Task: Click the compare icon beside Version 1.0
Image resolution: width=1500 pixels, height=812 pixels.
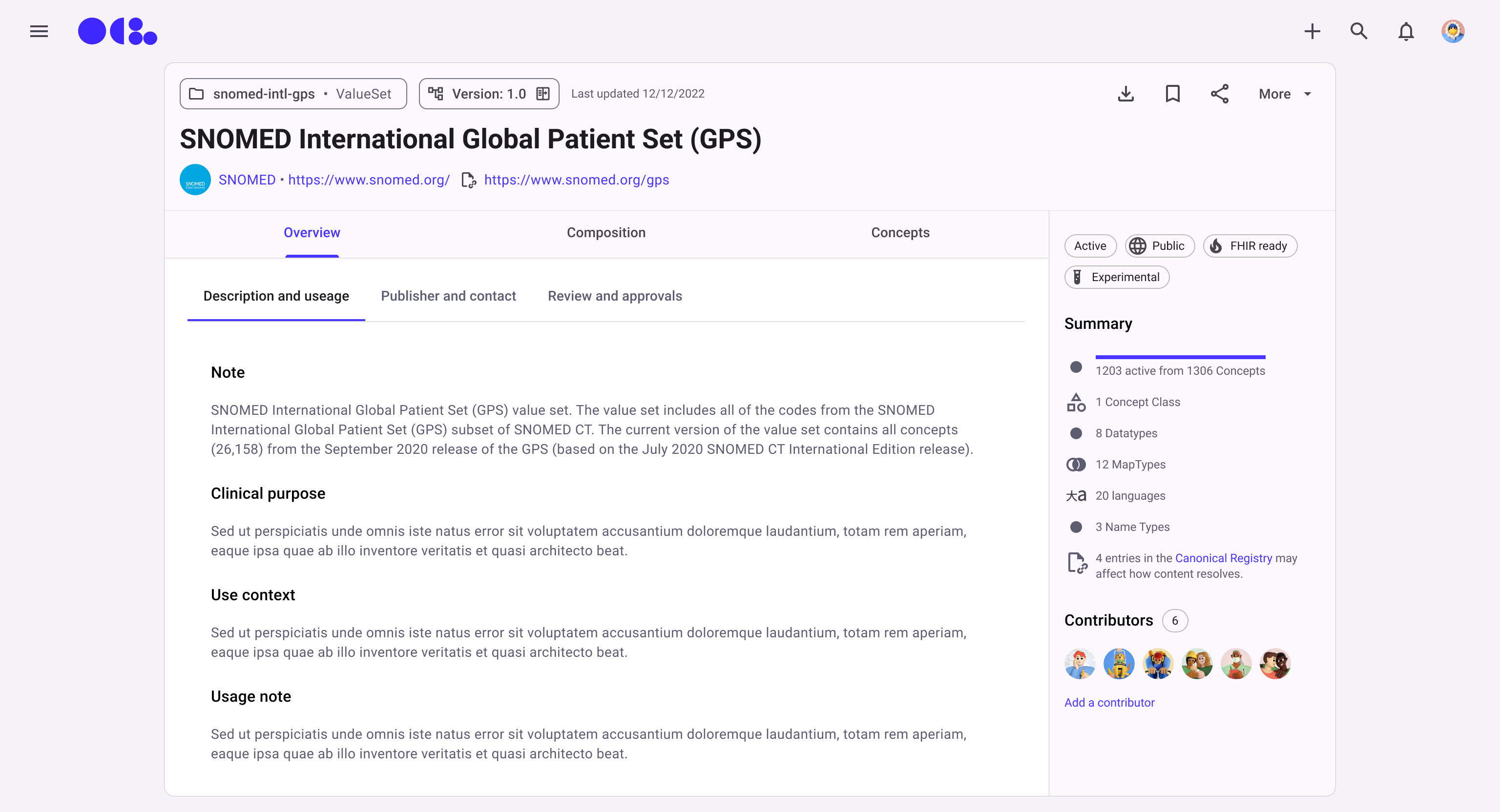Action: click(x=542, y=94)
